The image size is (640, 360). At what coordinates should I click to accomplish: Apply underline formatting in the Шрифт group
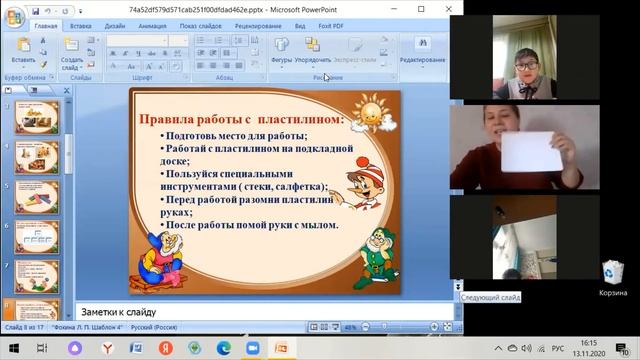point(138,53)
